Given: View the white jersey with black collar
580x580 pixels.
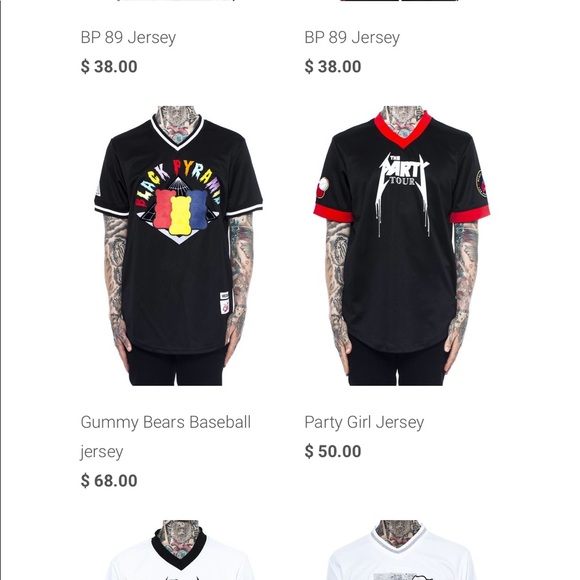Looking at the screenshot, I should pyautogui.click(x=179, y=550).
